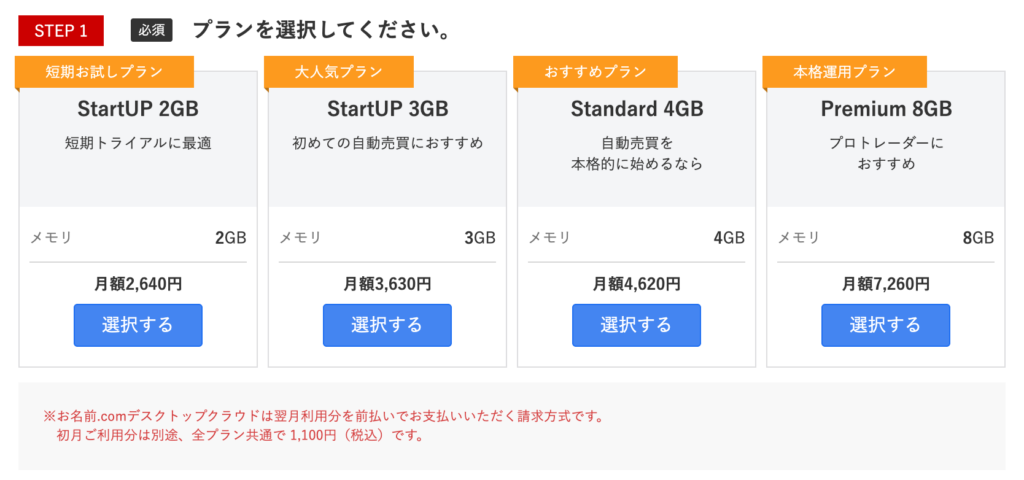Click the Standard 4GB plan title
Image resolution: width=1024 pixels, height=480 pixels.
point(636,108)
